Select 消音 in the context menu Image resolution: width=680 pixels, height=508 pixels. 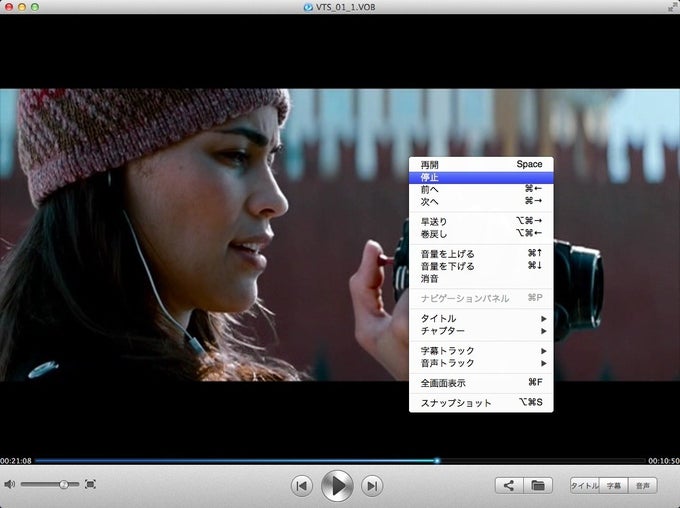(481, 278)
